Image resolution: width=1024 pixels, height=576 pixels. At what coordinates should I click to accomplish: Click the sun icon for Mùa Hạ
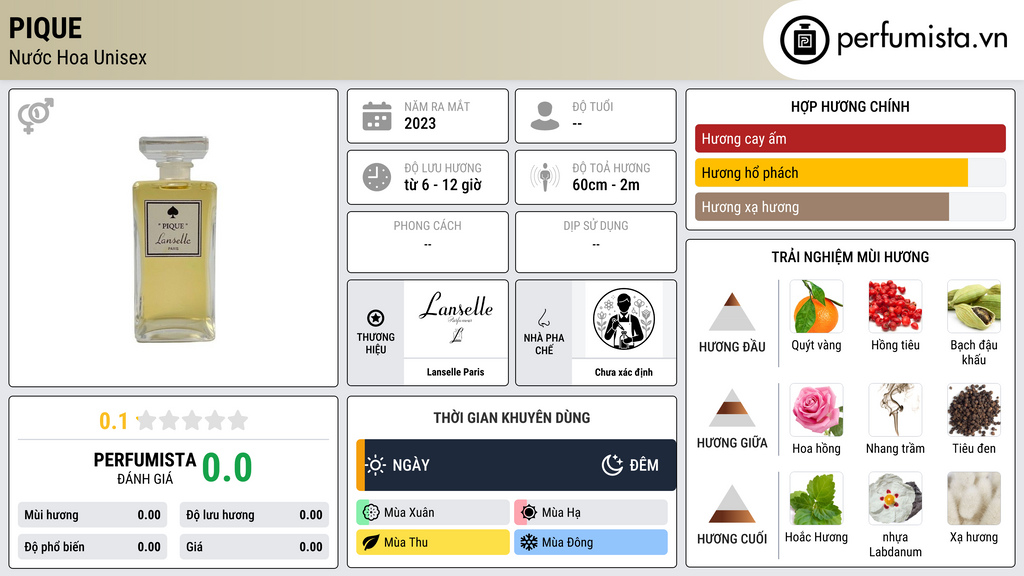click(x=529, y=513)
